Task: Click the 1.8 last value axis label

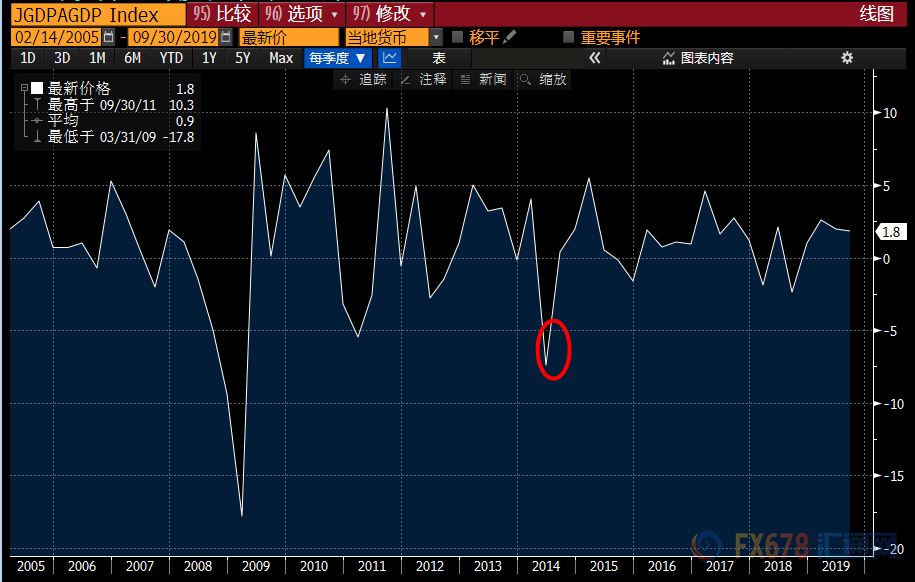Action: [891, 232]
